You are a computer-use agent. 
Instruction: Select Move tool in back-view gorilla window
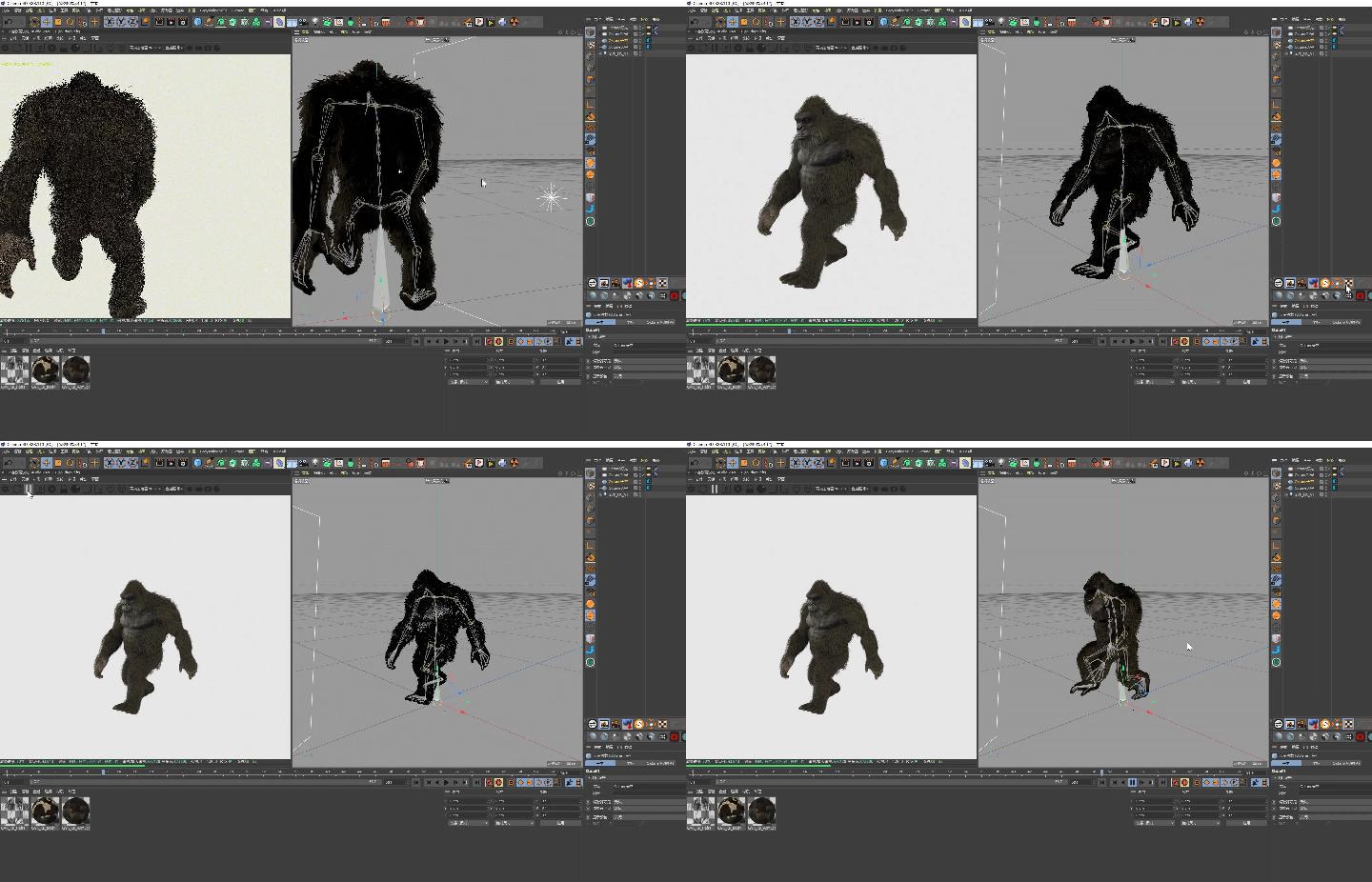(x=47, y=21)
